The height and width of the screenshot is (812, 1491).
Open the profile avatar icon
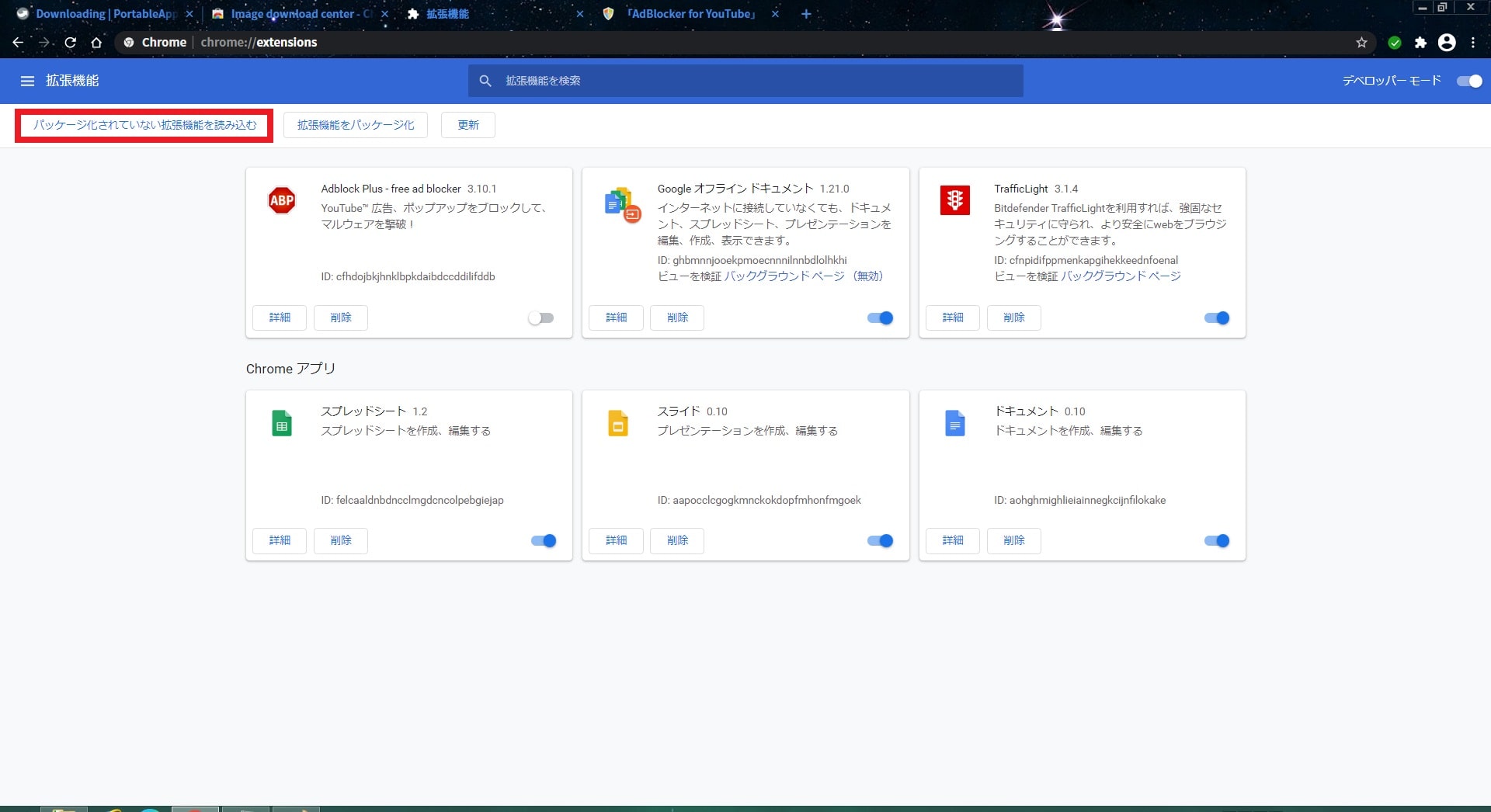pos(1447,43)
